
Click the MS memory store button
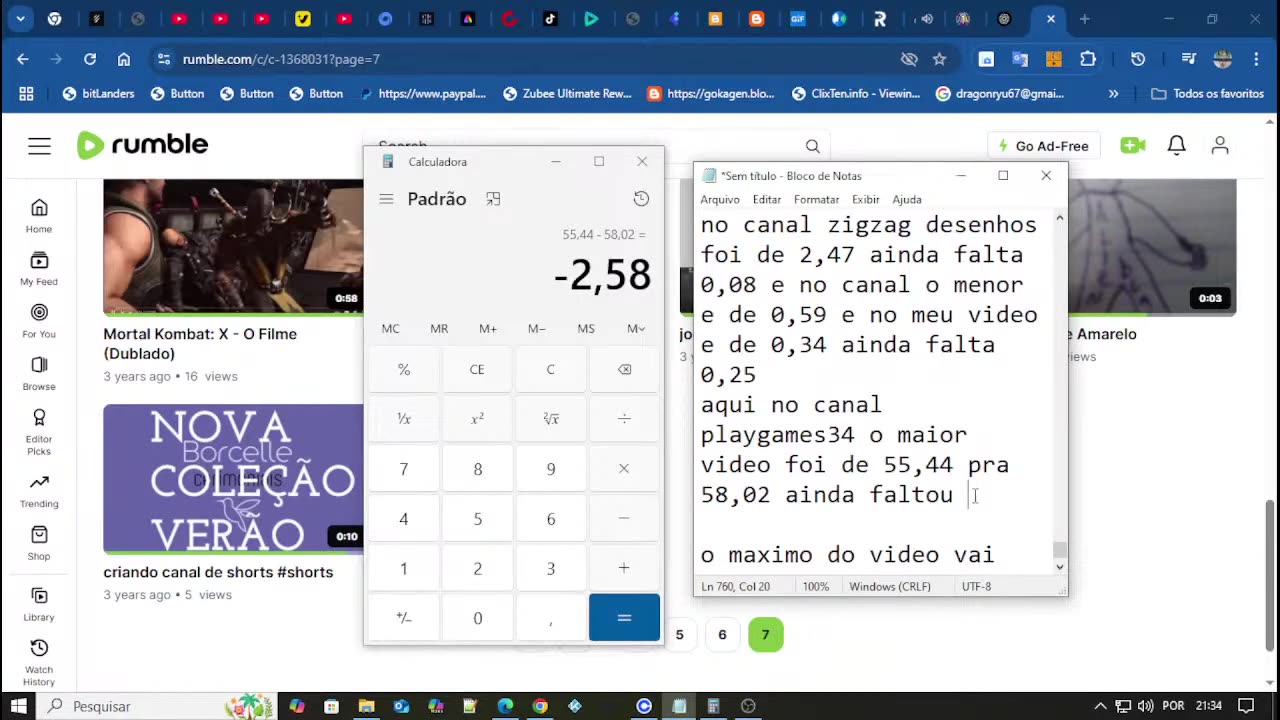[x=586, y=329]
